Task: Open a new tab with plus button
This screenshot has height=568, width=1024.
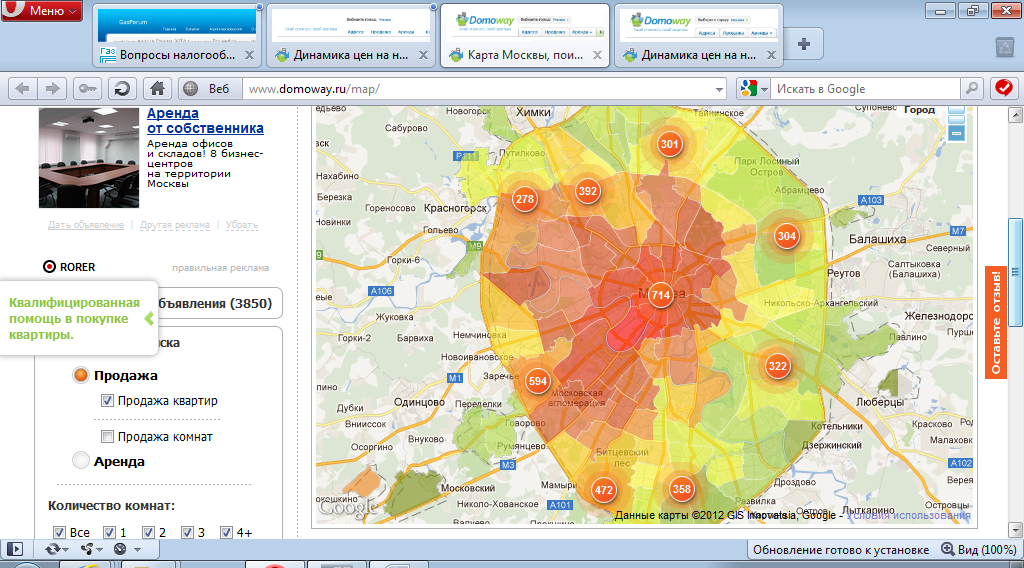Action: (804, 44)
